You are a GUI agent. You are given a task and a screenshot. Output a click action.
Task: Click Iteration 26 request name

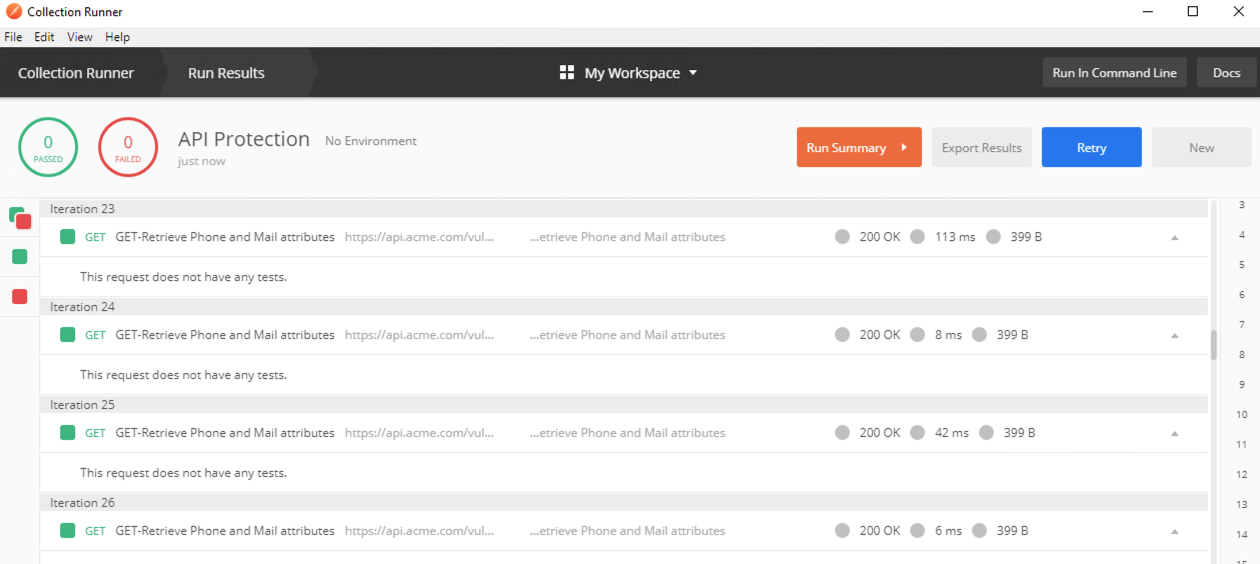tap(225, 531)
